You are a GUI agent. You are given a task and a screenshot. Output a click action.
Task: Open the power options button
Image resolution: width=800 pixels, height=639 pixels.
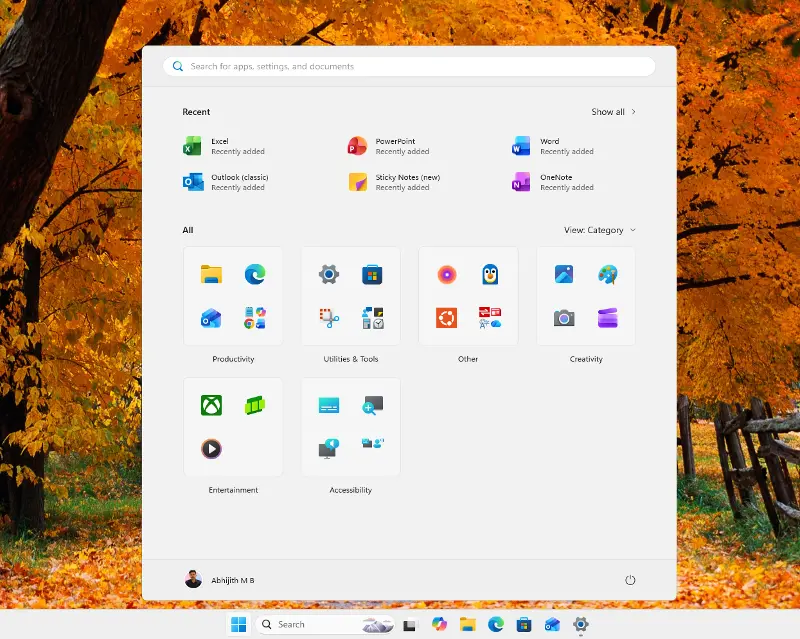click(630, 580)
